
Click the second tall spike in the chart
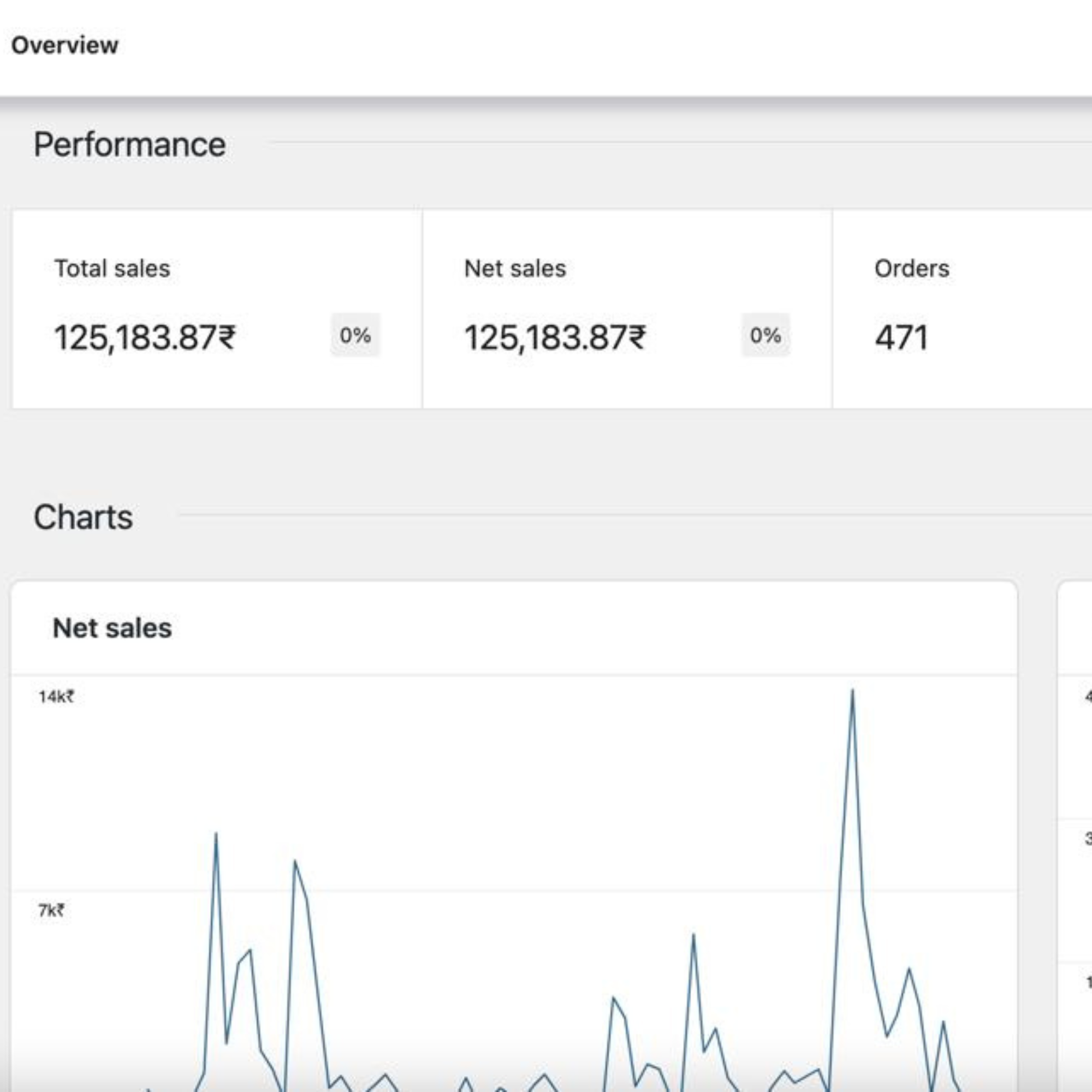point(295,862)
